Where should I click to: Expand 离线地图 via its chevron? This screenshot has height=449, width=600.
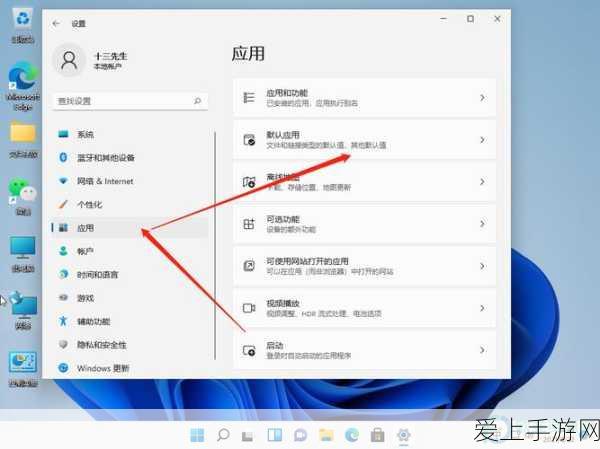click(482, 182)
